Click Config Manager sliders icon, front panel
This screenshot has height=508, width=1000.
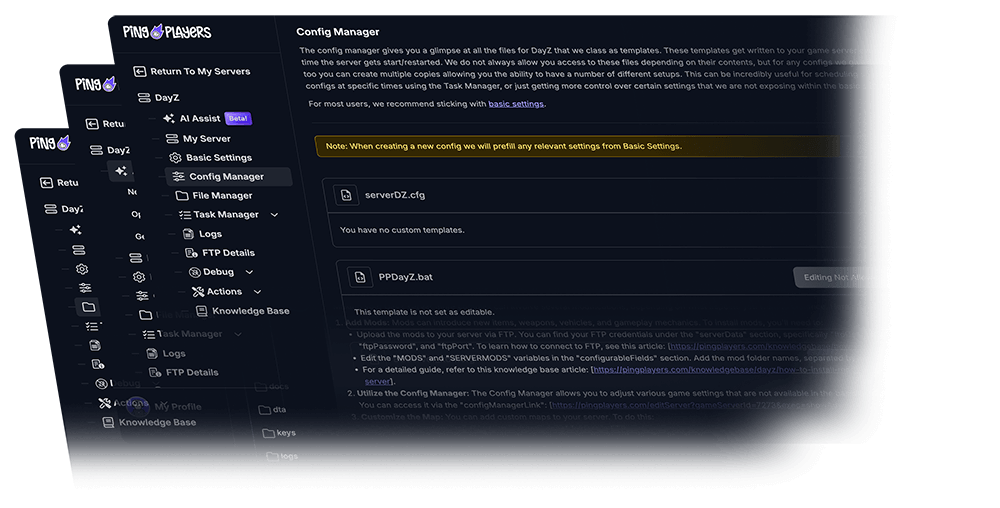click(179, 177)
